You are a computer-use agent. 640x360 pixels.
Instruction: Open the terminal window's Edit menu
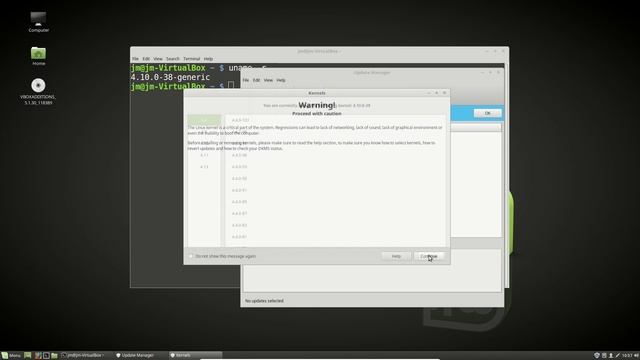click(x=146, y=59)
